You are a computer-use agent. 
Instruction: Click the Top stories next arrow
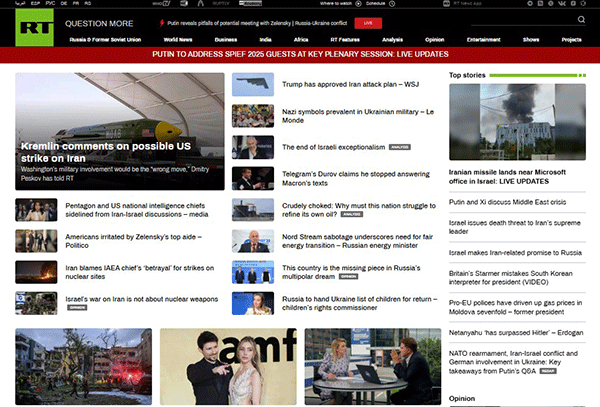coord(582,75)
